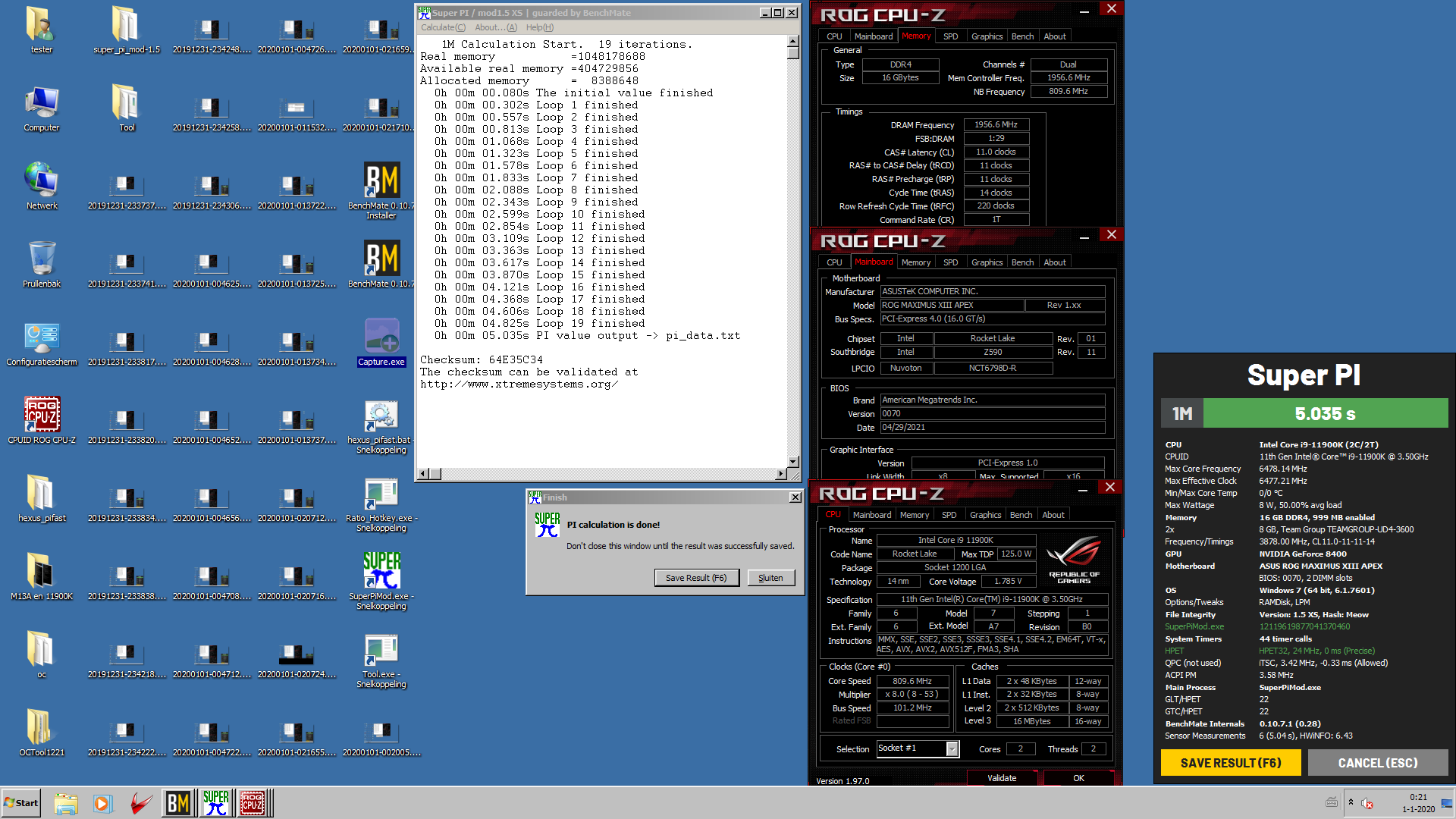Select the Netwerk desktop icon
The image size is (1456, 819).
point(41,187)
